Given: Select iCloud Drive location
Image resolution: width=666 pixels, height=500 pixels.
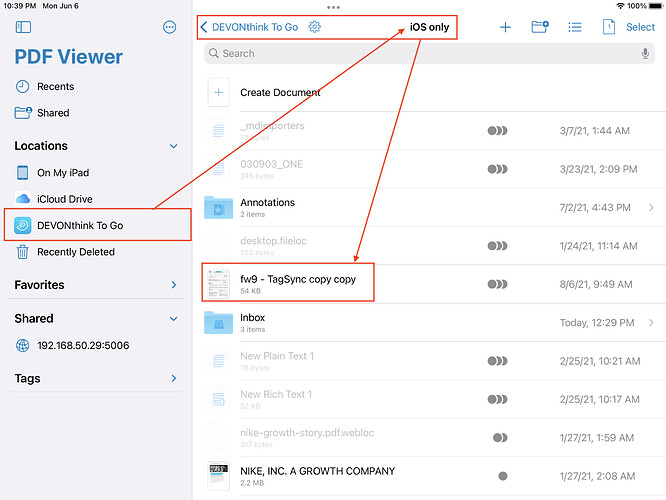Looking at the screenshot, I should pyautogui.click(x=98, y=199).
